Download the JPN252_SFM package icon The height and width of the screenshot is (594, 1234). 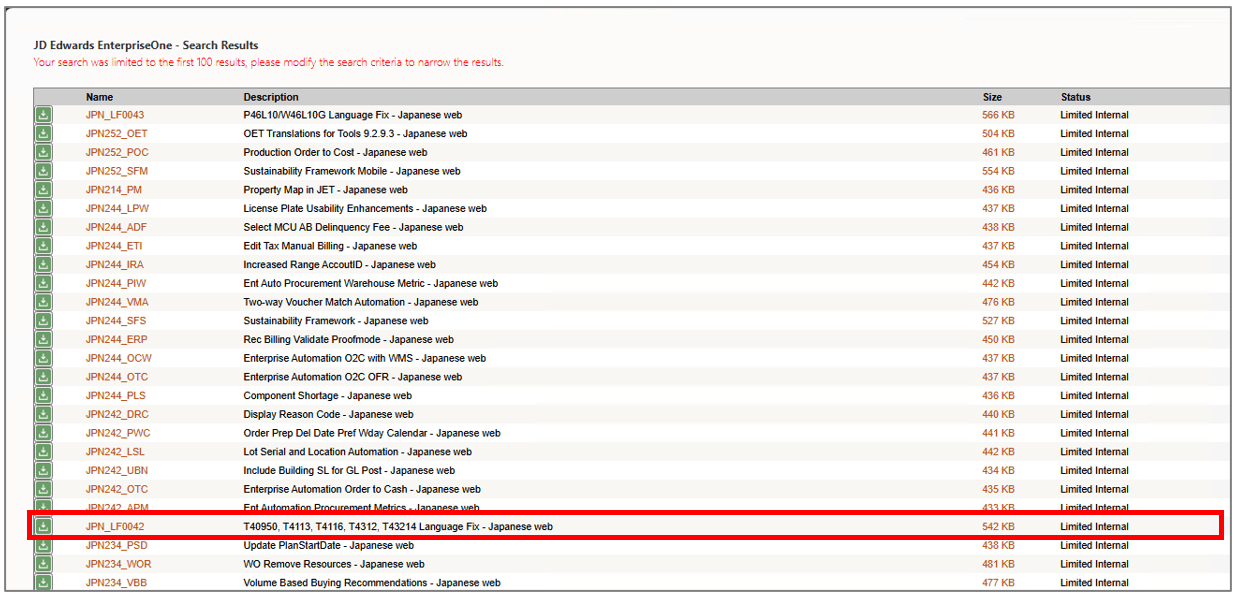(x=43, y=171)
